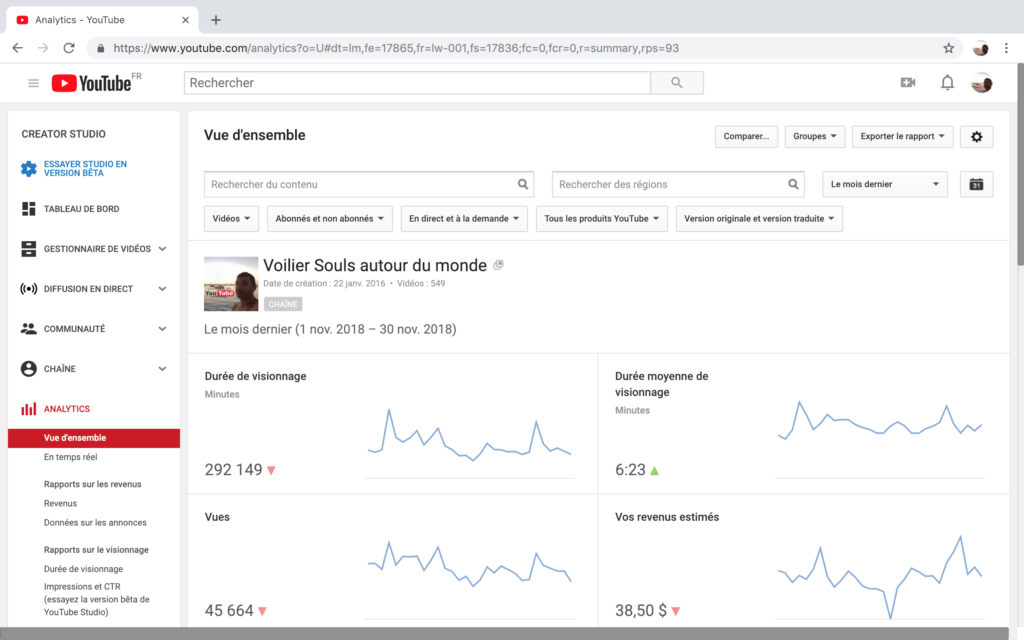This screenshot has height=640, width=1024.
Task: Open the Chrome three-dot menu
Action: [x=1006, y=48]
